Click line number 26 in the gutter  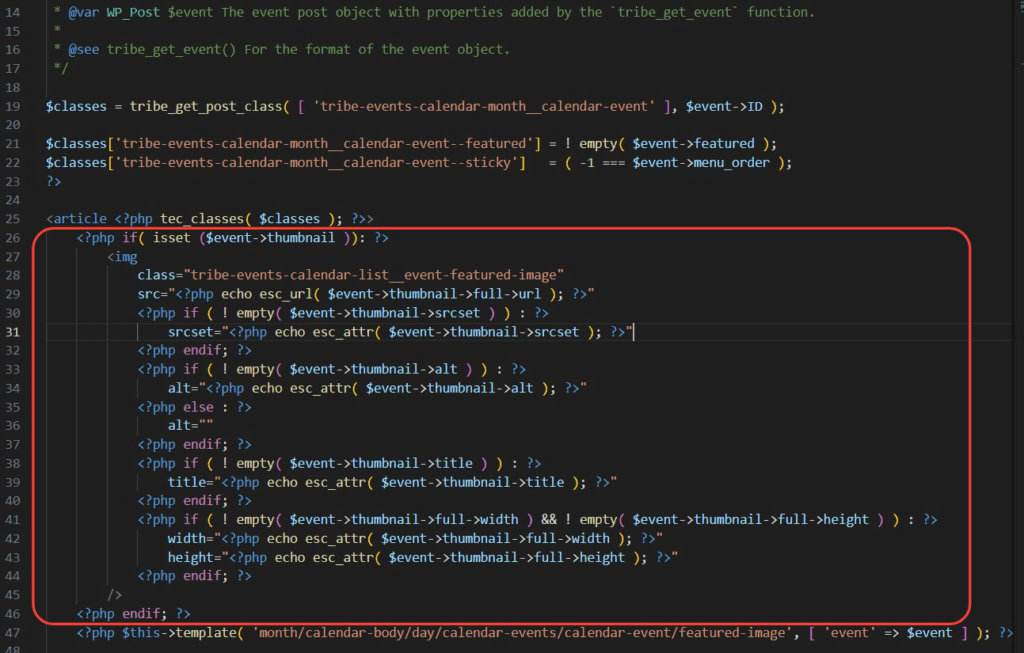point(13,238)
